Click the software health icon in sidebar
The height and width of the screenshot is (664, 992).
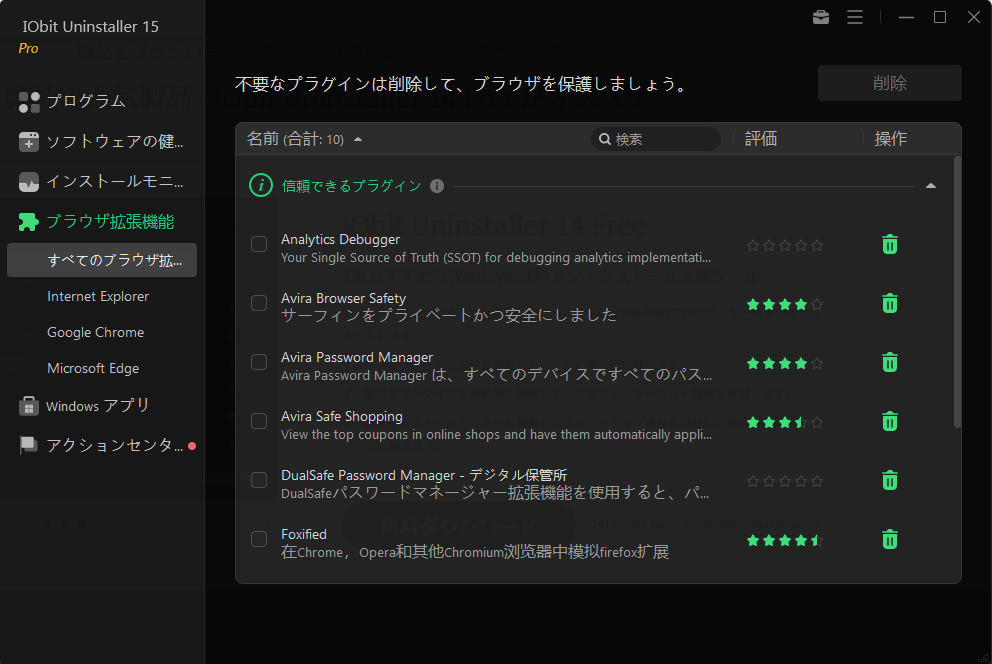coord(29,142)
